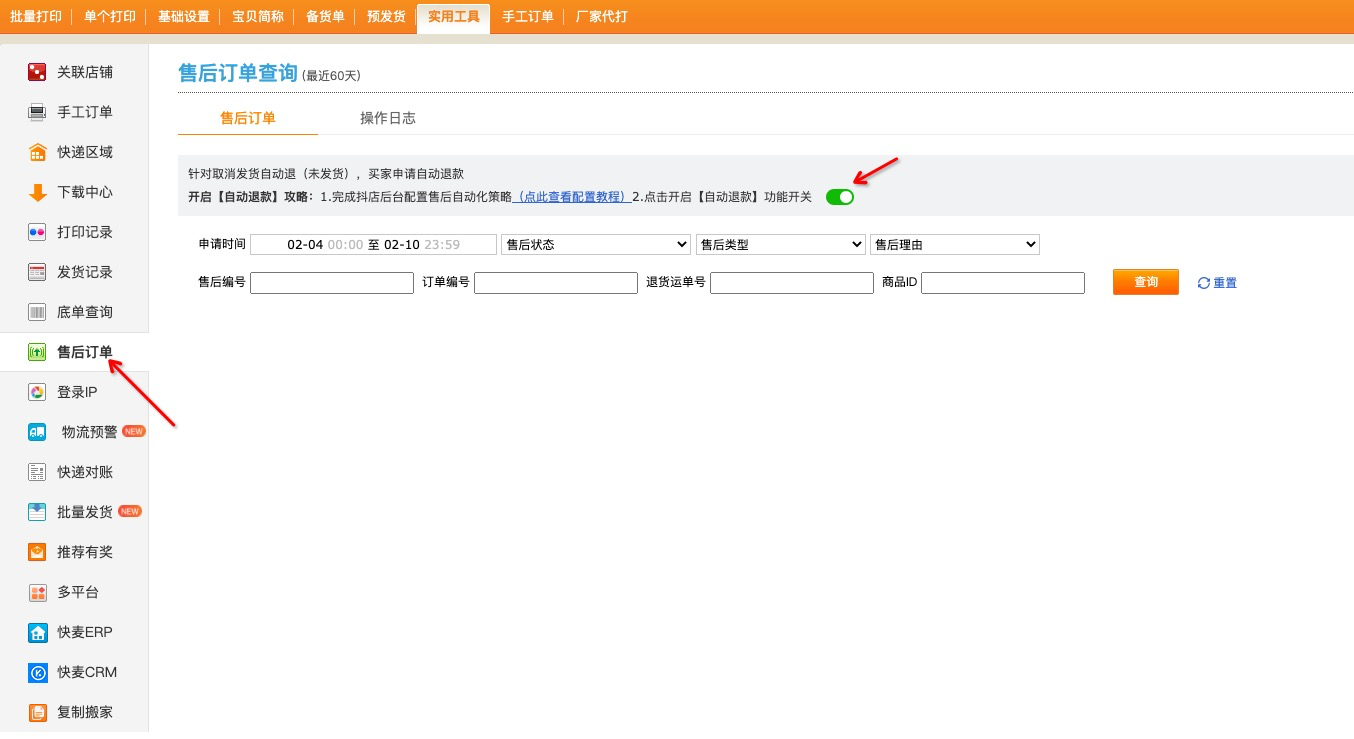This screenshot has height=739, width=1354.
Task: Click the 快麦ERP sidebar icon
Action: point(37,632)
